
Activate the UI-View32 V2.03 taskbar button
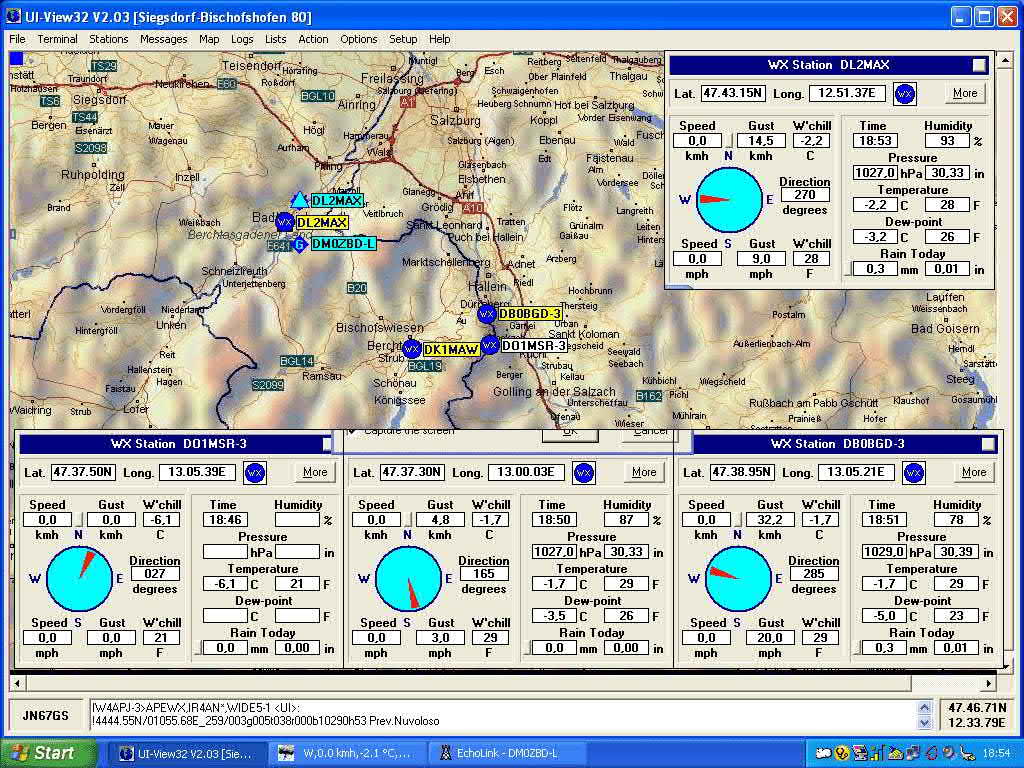coord(185,754)
